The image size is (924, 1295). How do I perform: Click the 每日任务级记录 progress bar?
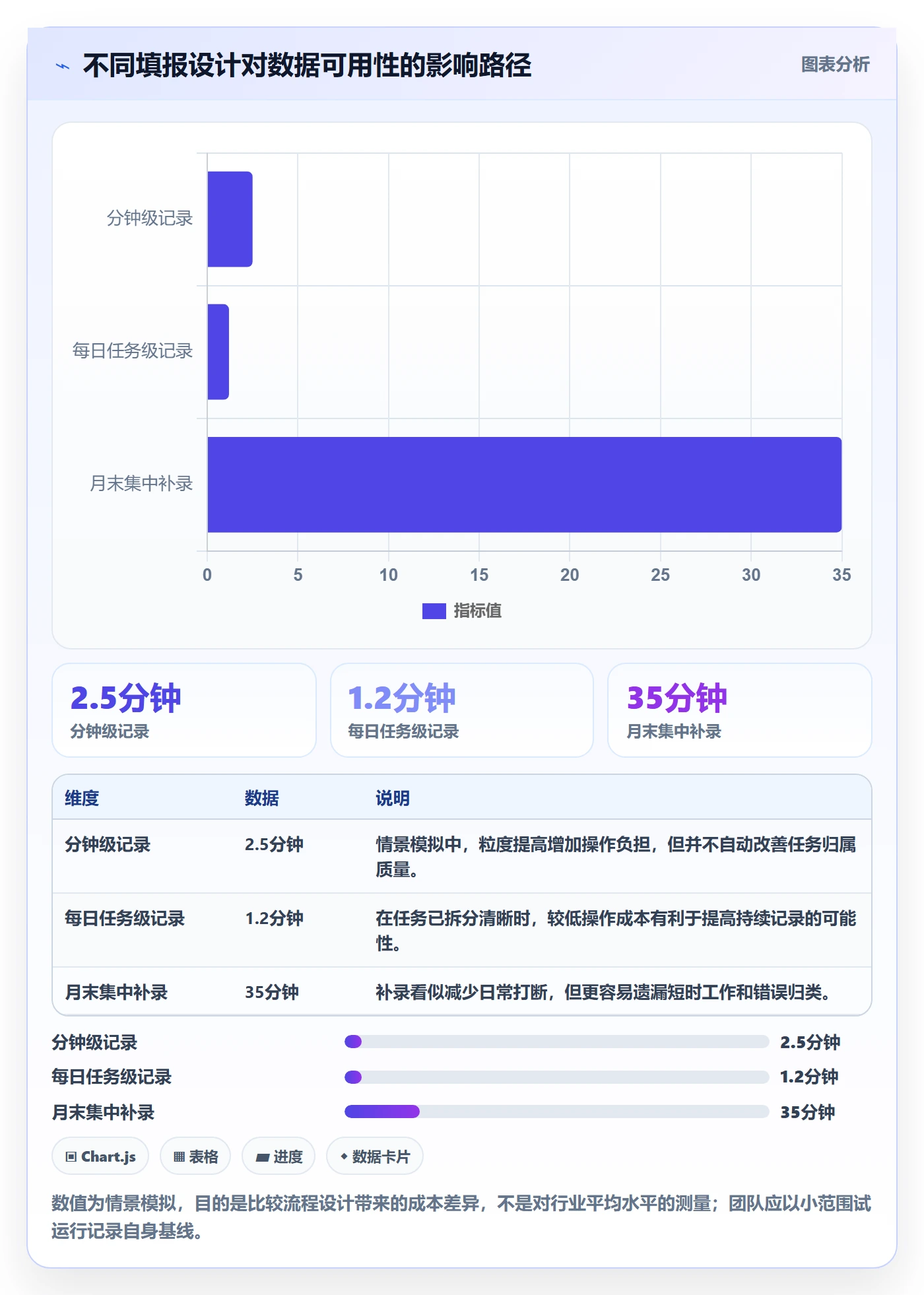tap(556, 1078)
